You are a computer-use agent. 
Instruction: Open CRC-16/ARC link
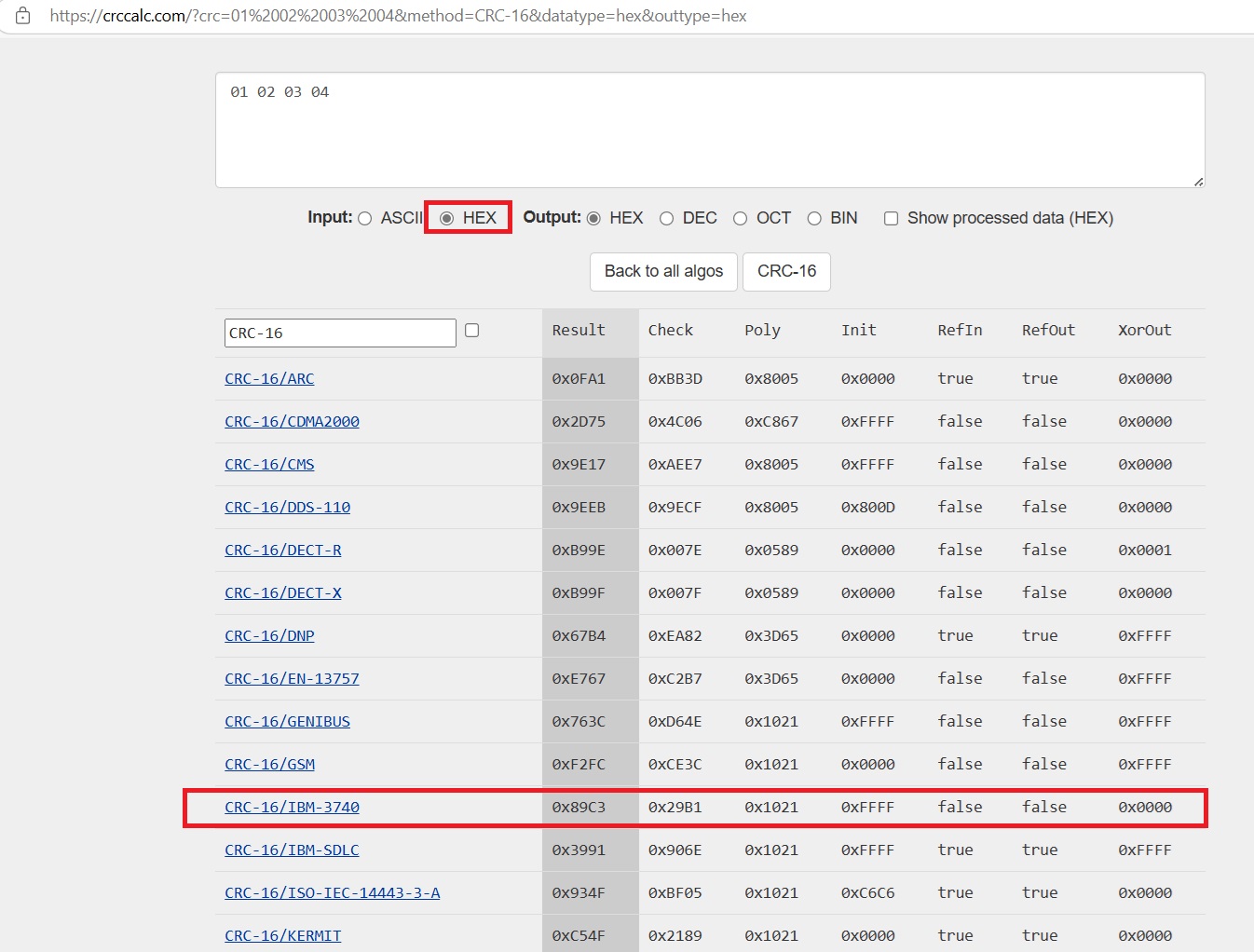[269, 378]
